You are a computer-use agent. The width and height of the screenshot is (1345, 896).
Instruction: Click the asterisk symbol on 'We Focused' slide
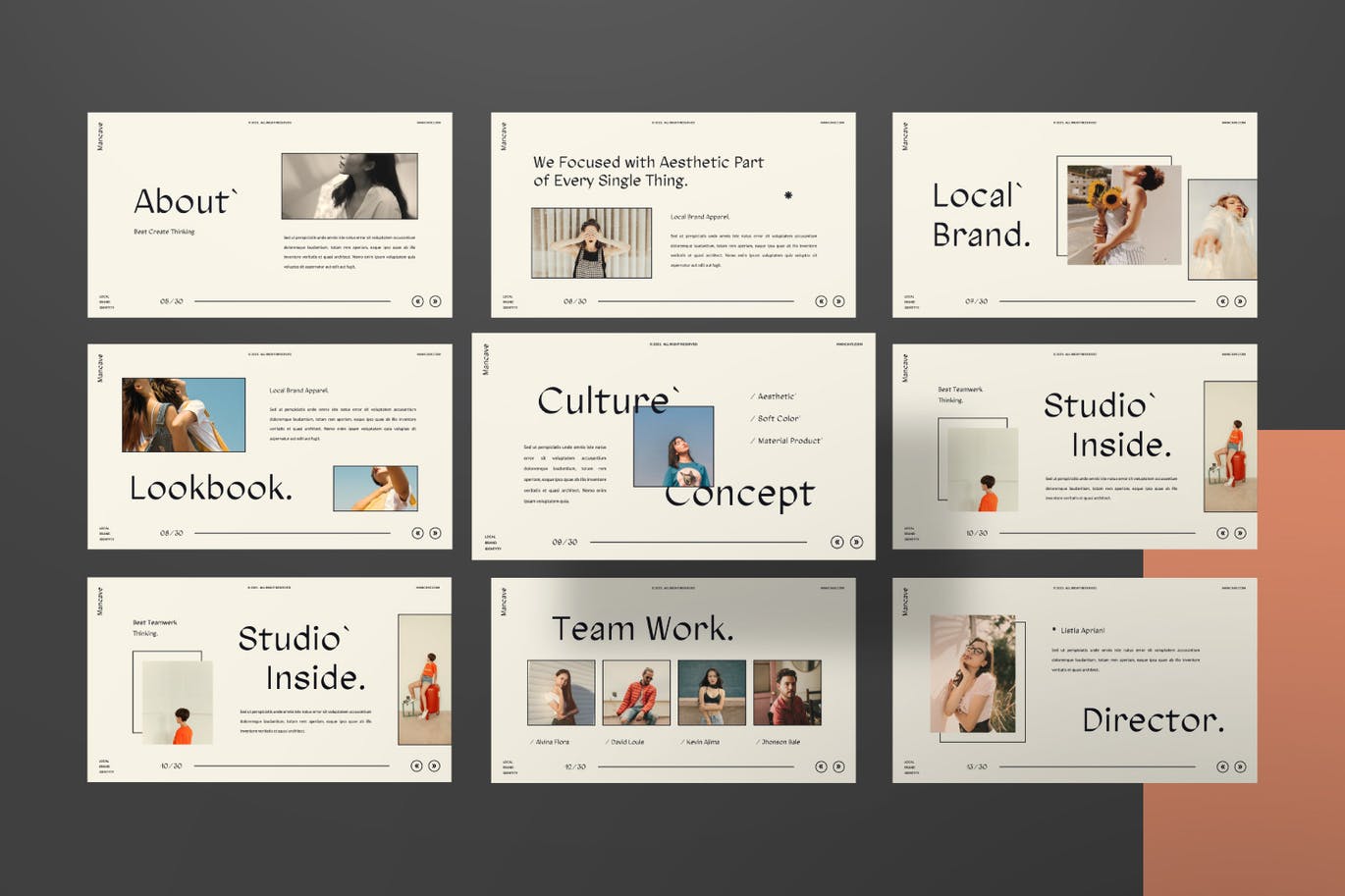point(787,195)
